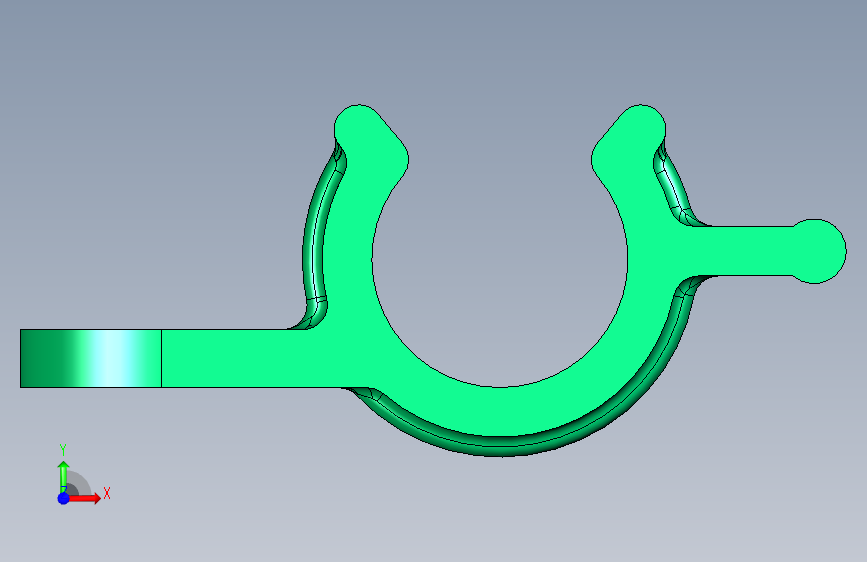Viewport: 867px width, 562px height.
Task: Click the green Y axis arrow of the triad
Action: point(63,476)
